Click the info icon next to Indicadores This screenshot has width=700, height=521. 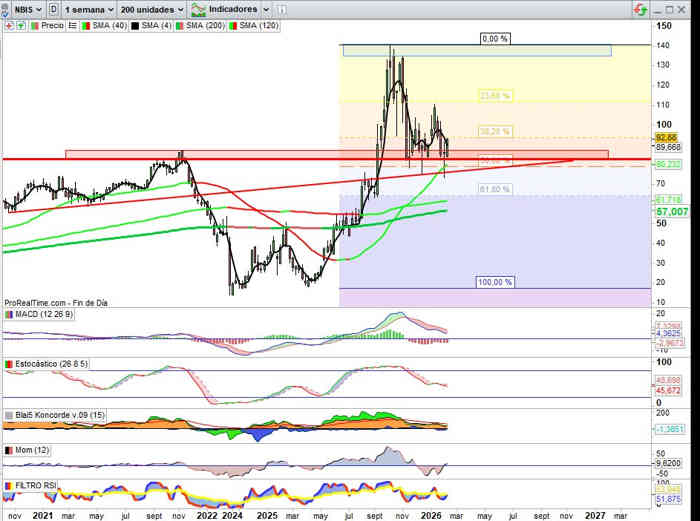point(283,8)
